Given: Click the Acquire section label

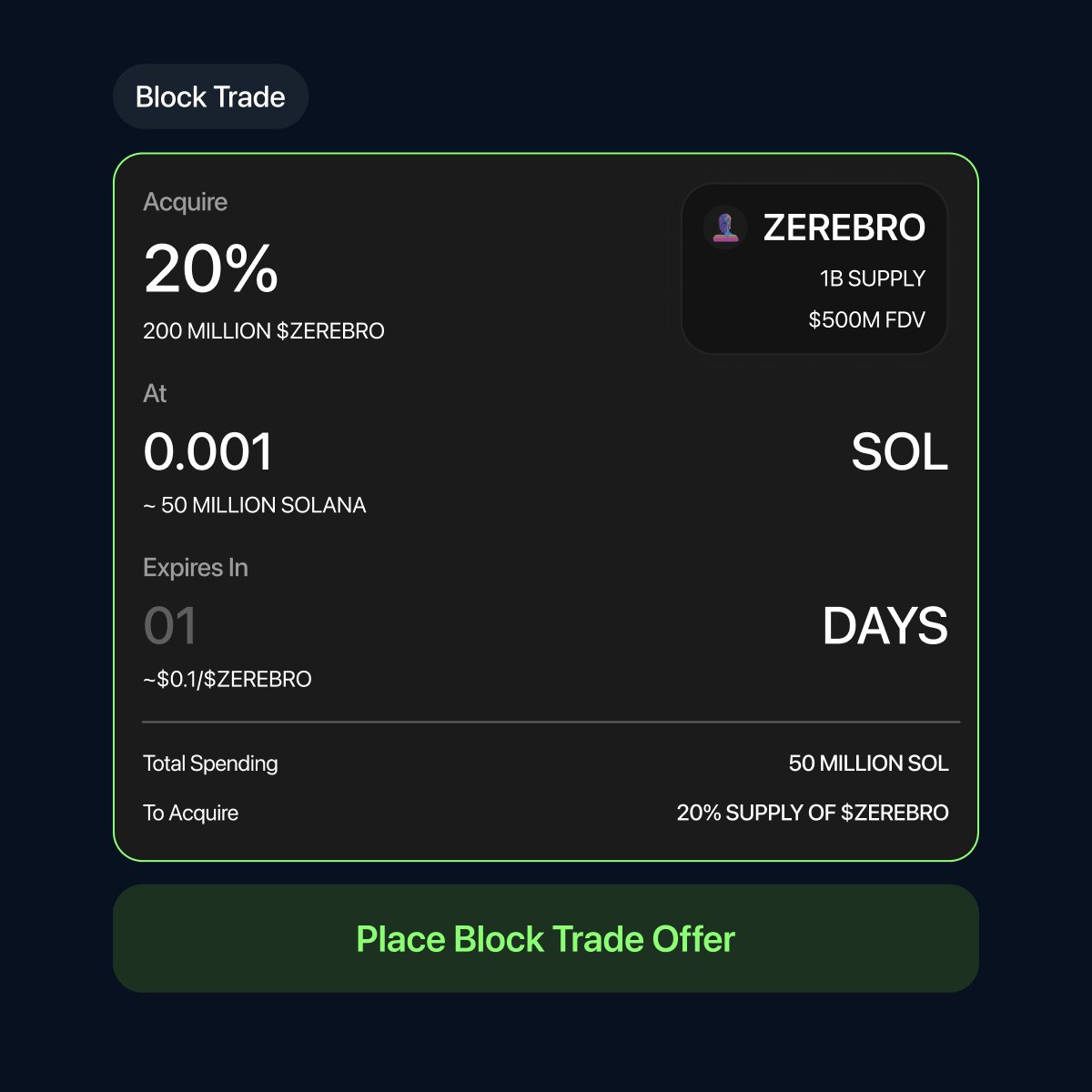Looking at the screenshot, I should (185, 202).
